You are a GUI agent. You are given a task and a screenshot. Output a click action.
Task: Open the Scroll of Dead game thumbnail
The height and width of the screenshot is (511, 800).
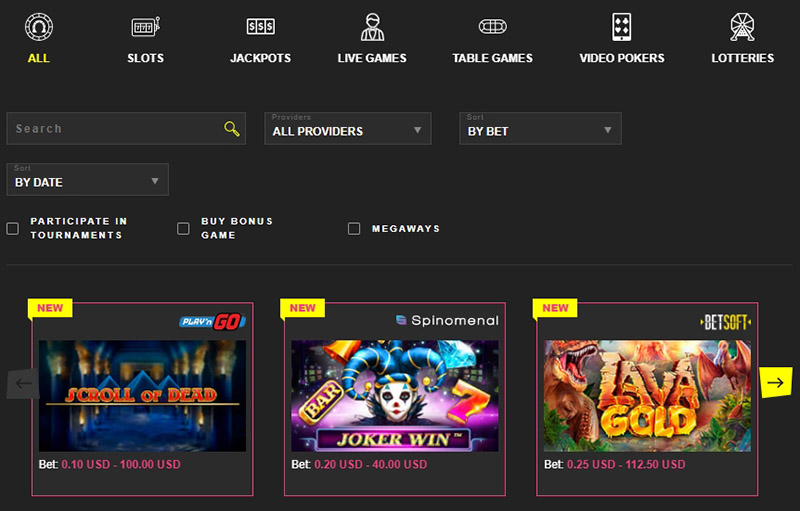pos(142,396)
